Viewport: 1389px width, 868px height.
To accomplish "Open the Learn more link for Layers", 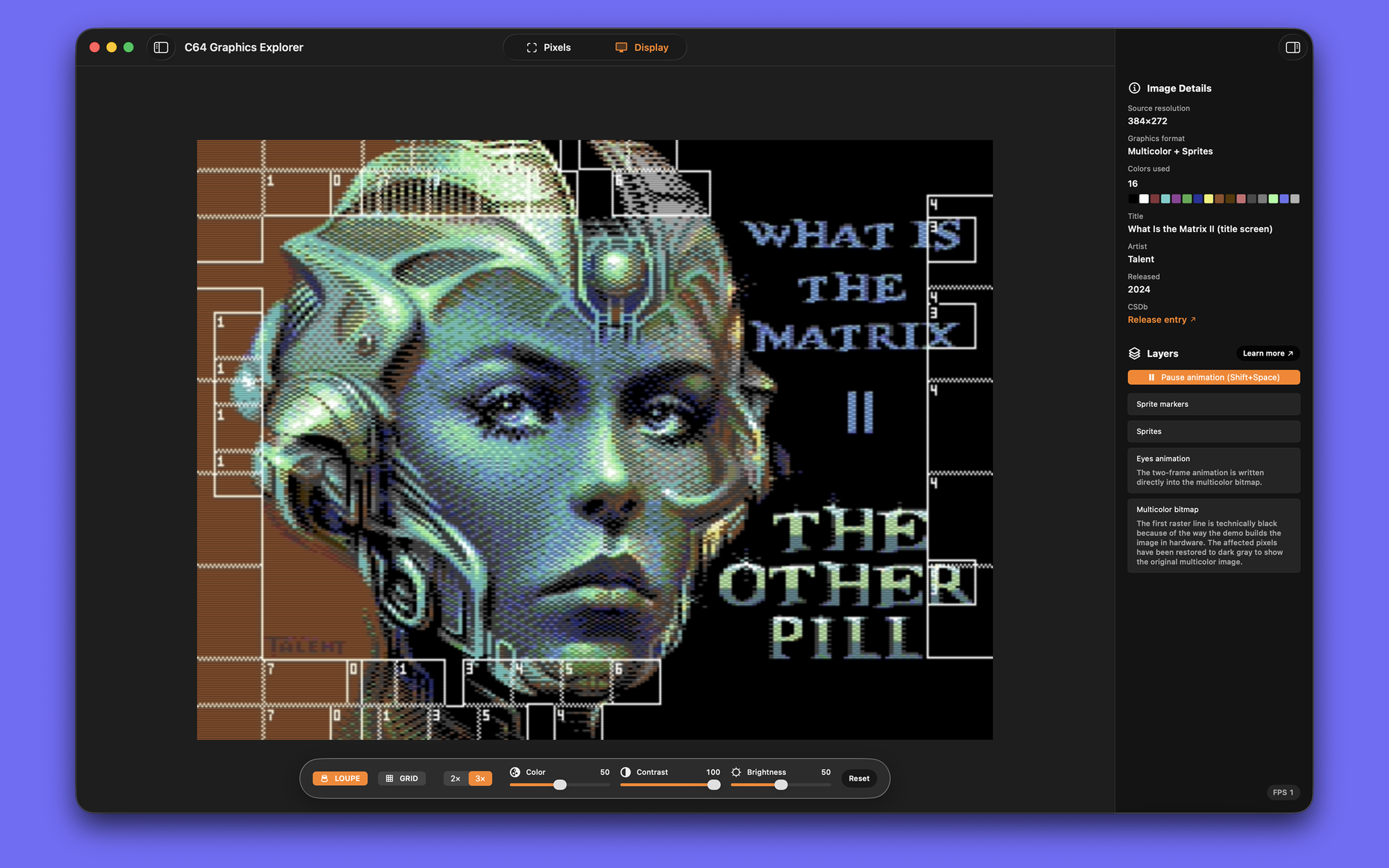I will coord(1267,353).
